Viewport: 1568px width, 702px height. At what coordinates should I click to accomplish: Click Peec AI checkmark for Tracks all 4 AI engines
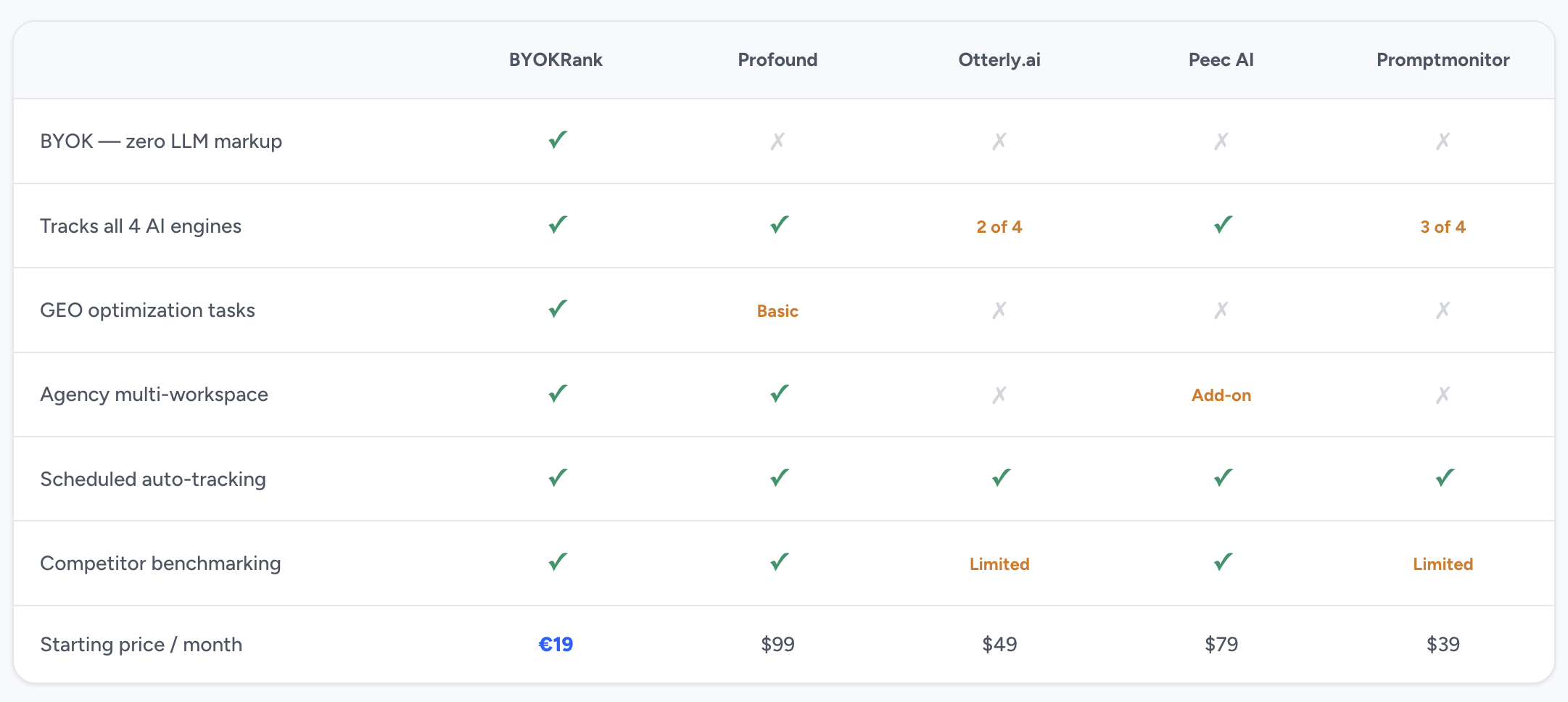click(1222, 225)
